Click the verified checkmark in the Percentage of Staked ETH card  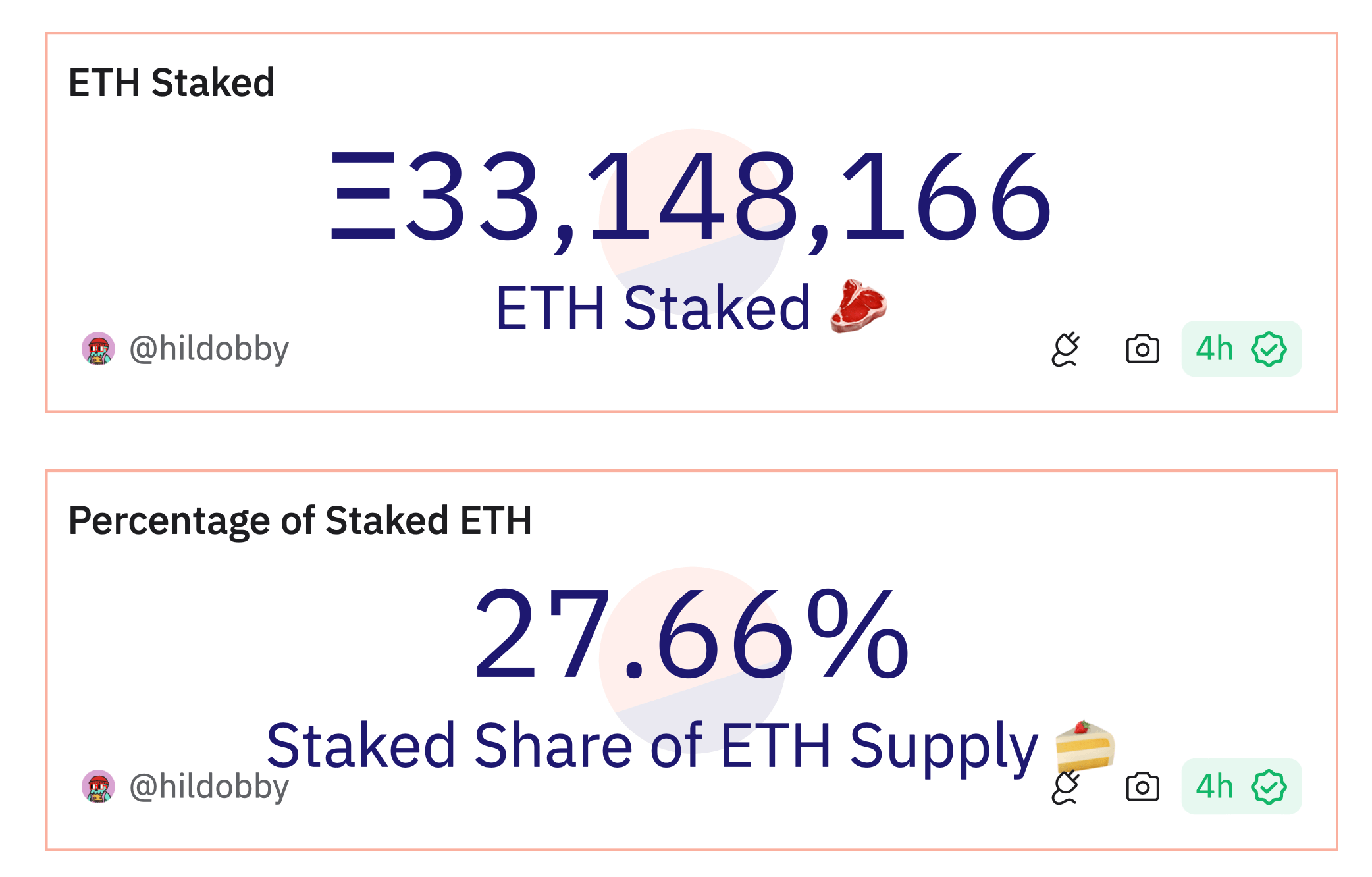(1269, 787)
